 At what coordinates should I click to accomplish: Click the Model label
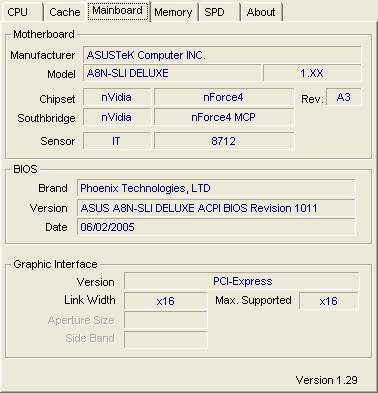point(61,74)
